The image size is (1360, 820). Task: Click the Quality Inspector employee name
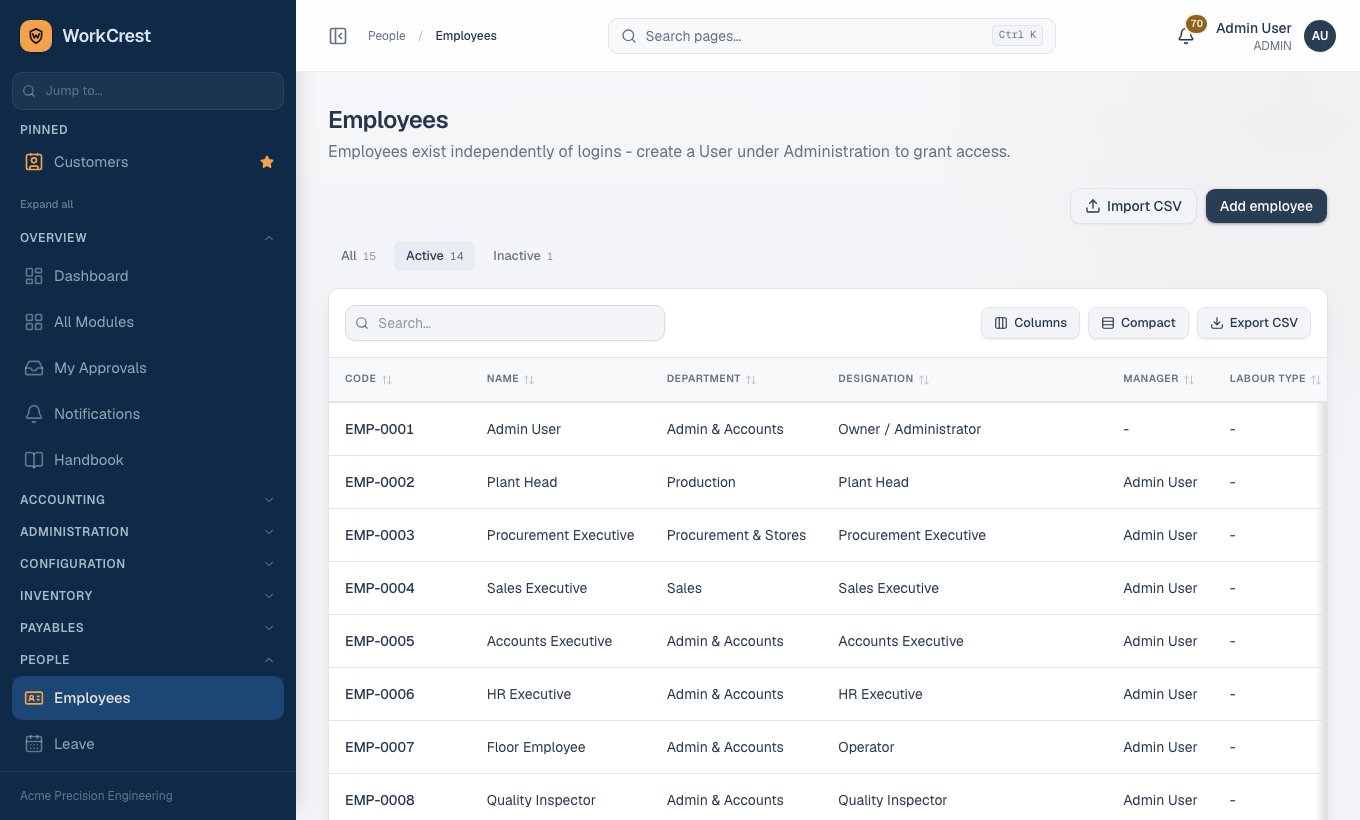click(541, 800)
